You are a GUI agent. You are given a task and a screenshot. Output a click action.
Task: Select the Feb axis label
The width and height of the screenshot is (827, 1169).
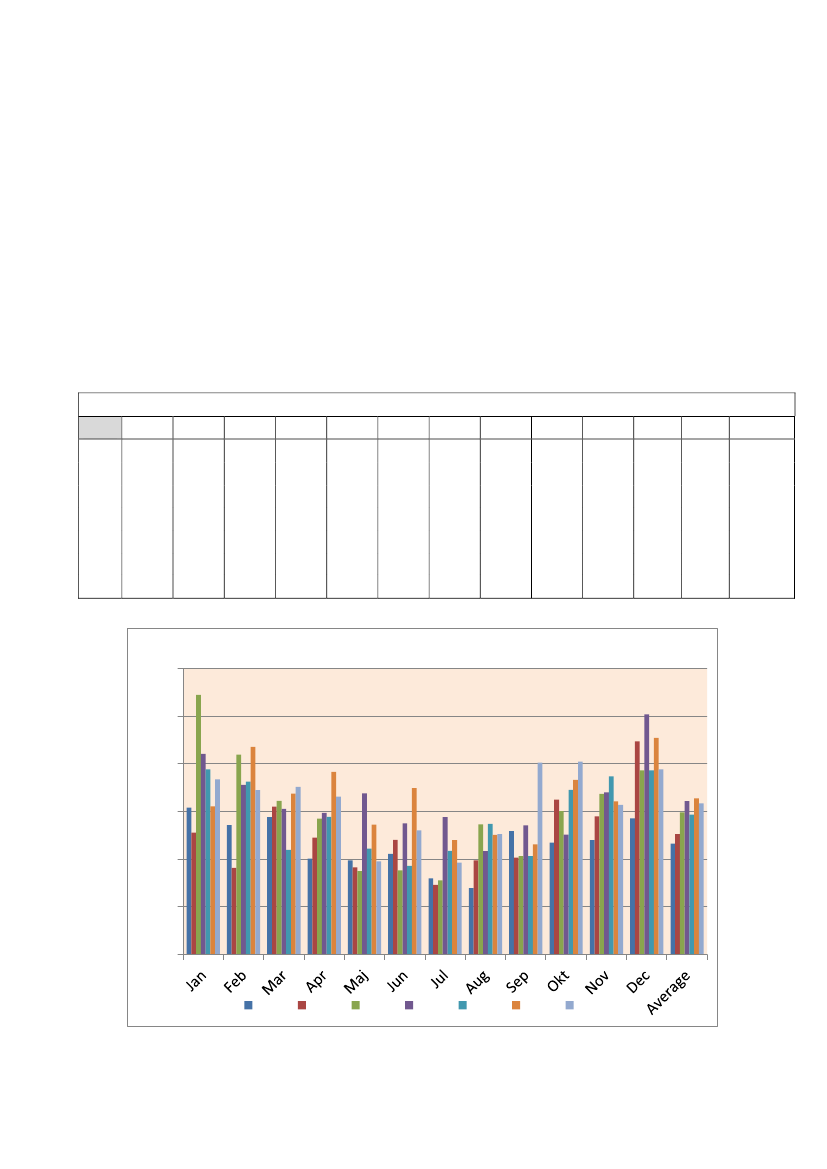235,982
